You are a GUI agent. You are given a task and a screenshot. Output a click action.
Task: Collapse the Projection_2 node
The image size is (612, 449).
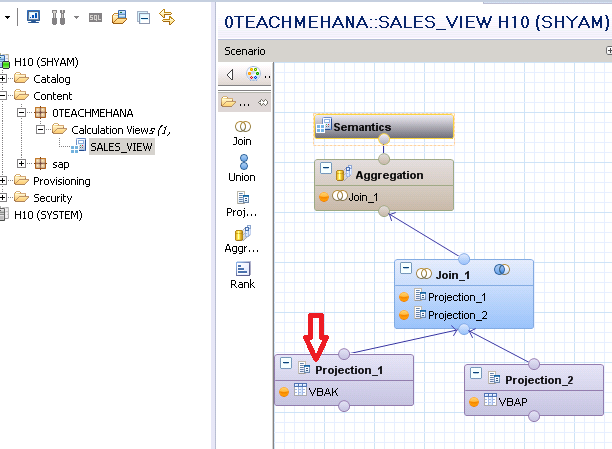476,373
